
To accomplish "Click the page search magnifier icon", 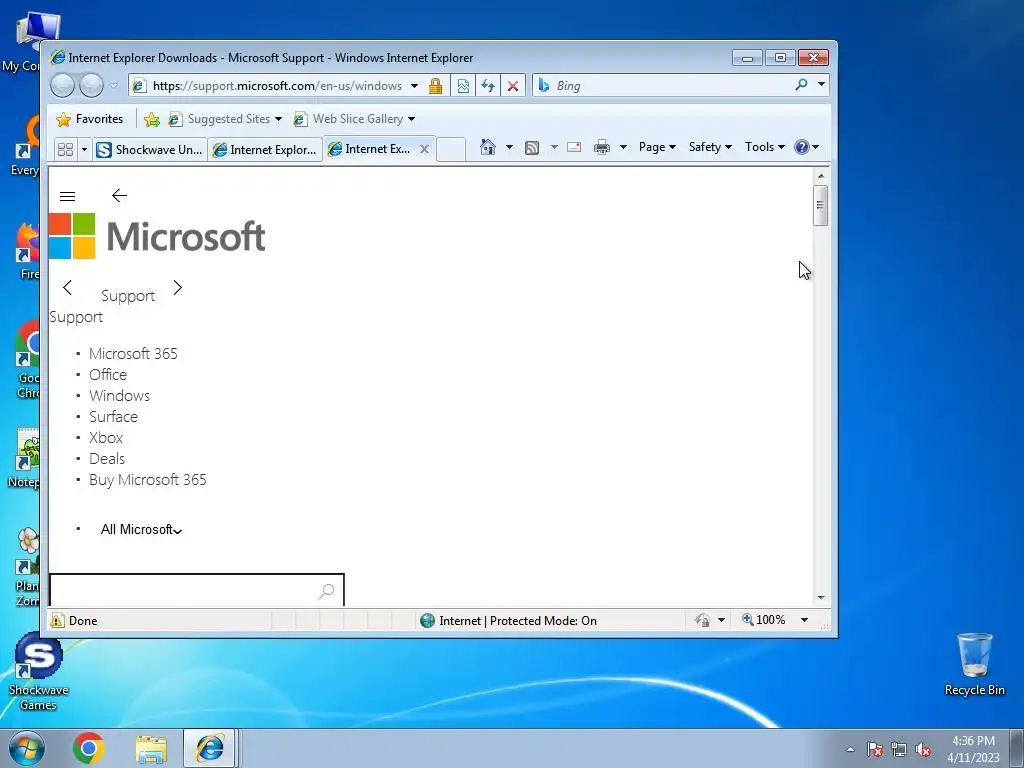I will [327, 591].
